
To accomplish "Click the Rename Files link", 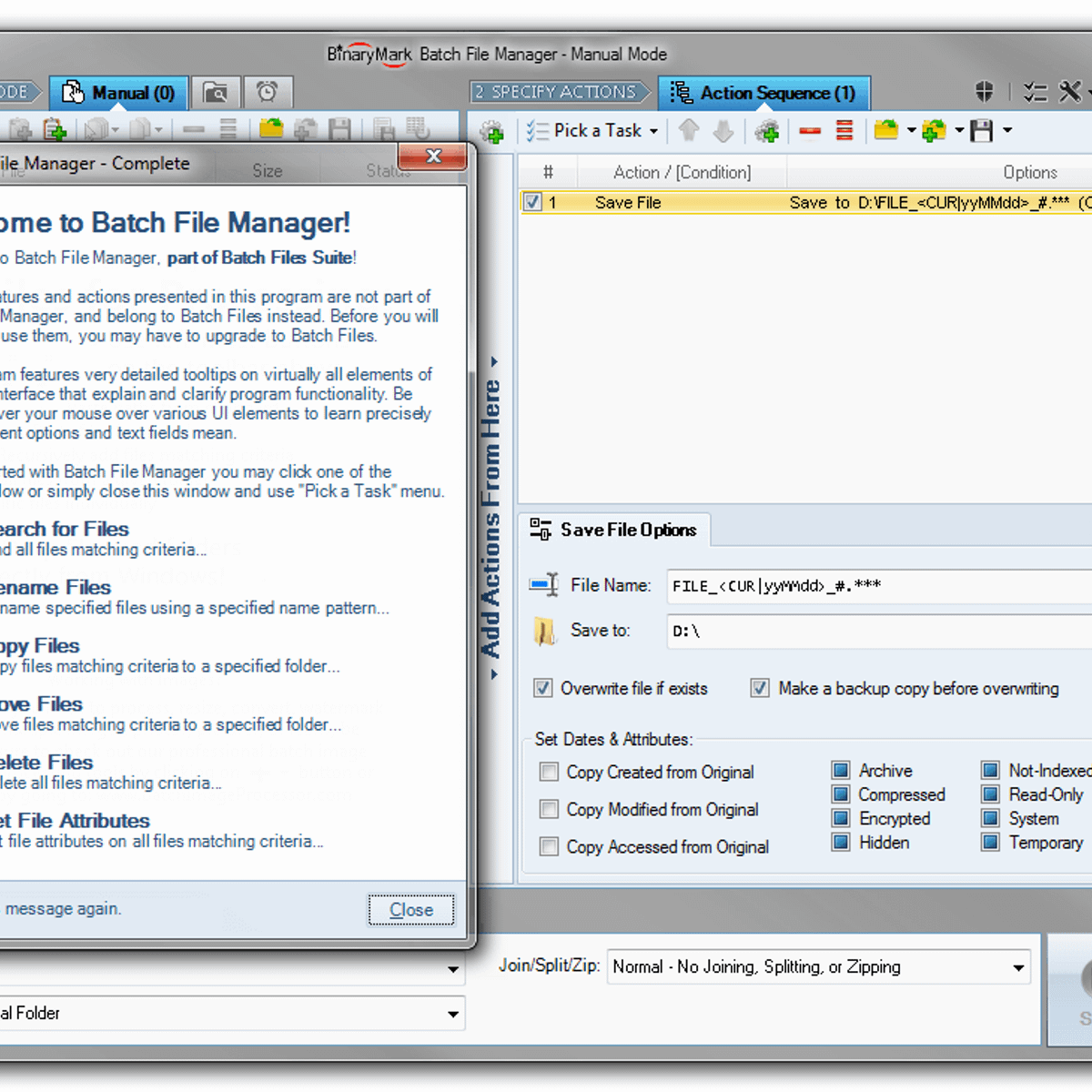I will [x=55, y=587].
